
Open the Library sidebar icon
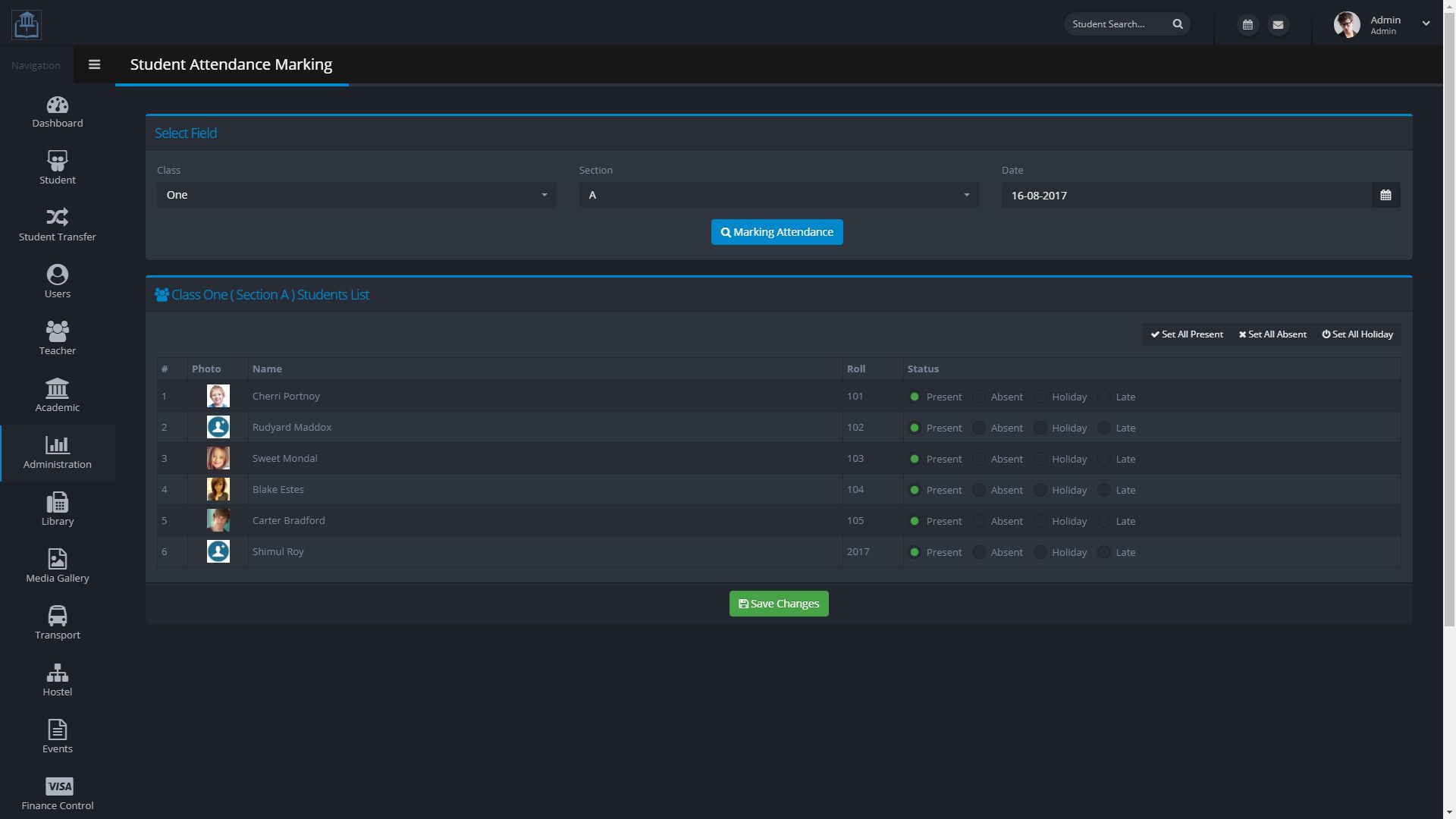tap(58, 510)
